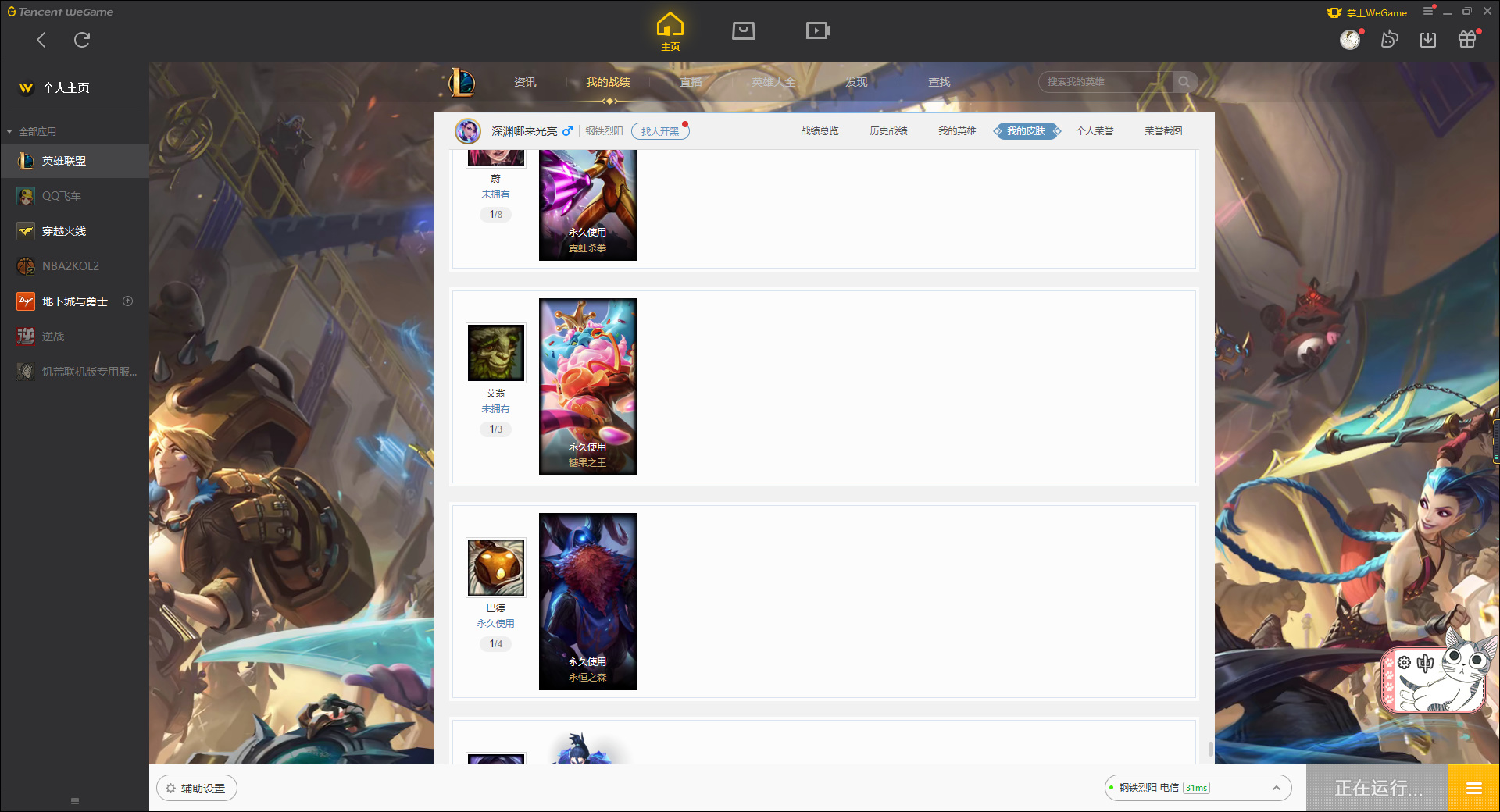1500x812 pixels.
Task: Click the 巴德 champion portrait
Action: [495, 568]
